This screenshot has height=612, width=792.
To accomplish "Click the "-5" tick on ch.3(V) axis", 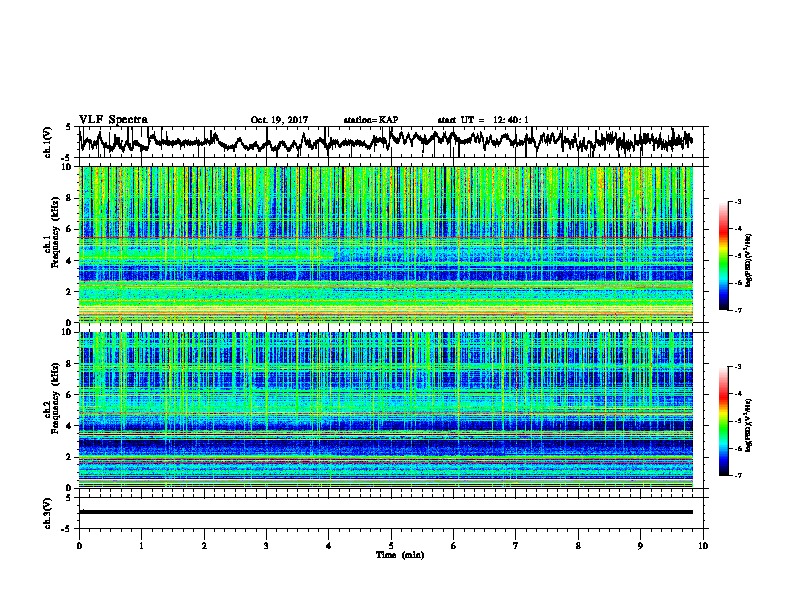I will [x=68, y=529].
